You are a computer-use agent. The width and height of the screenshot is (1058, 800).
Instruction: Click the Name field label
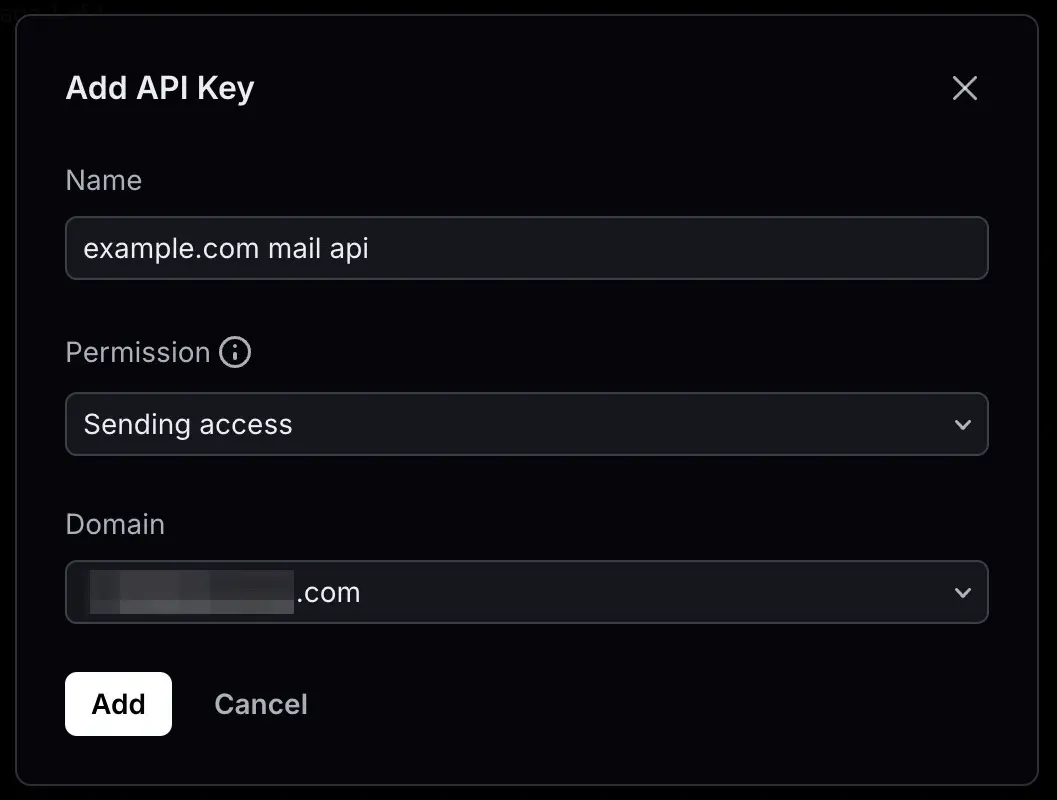104,180
